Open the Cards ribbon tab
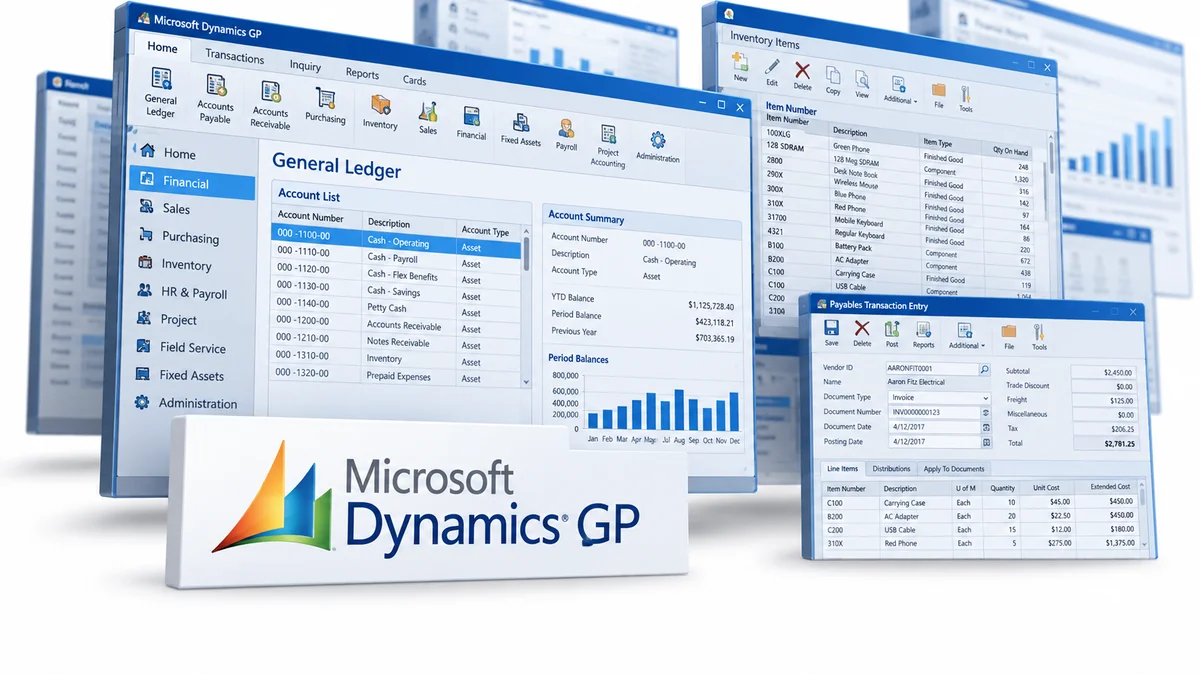Screen dimensions: 1200x675 [414, 80]
